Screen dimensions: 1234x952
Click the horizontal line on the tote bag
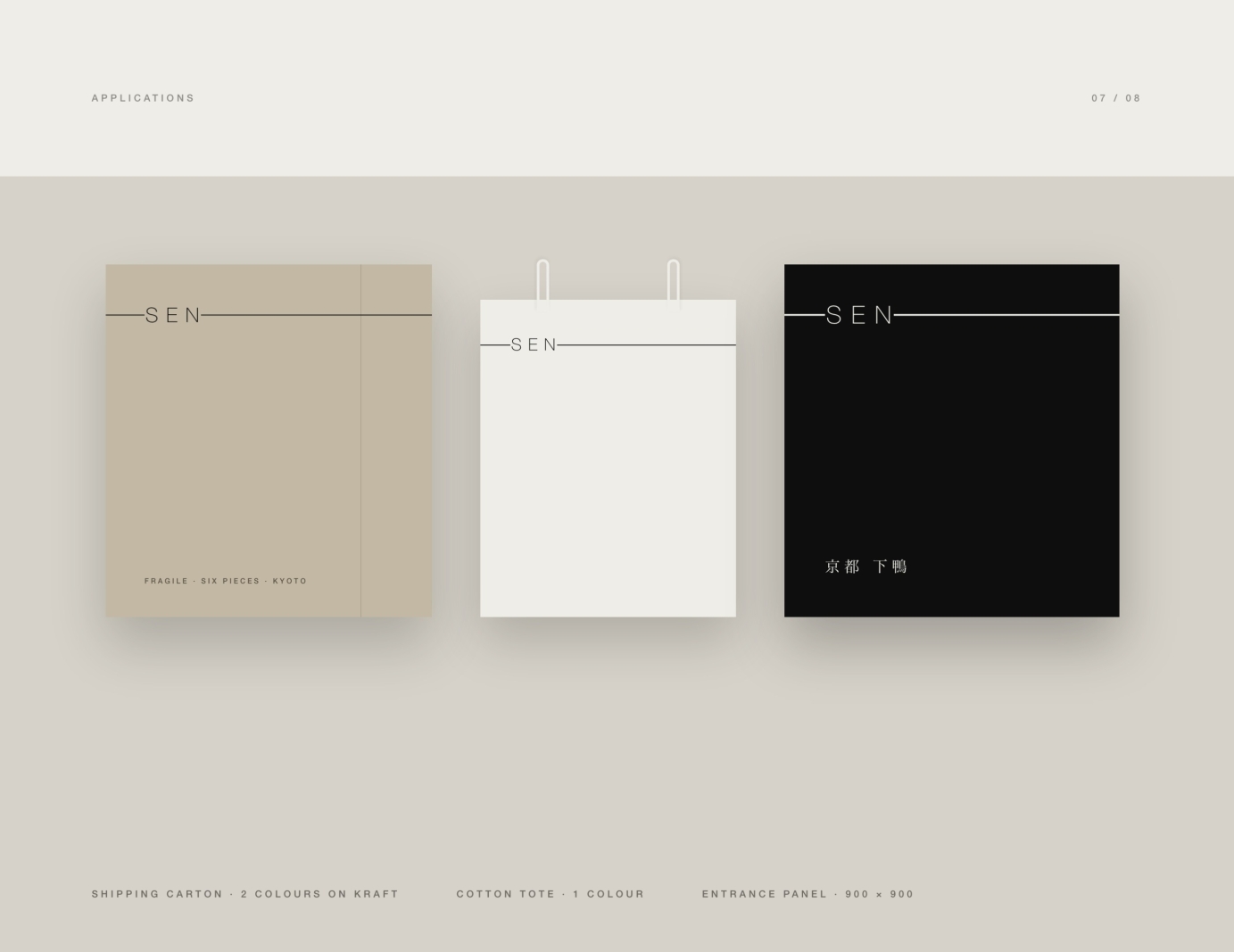[x=647, y=345]
